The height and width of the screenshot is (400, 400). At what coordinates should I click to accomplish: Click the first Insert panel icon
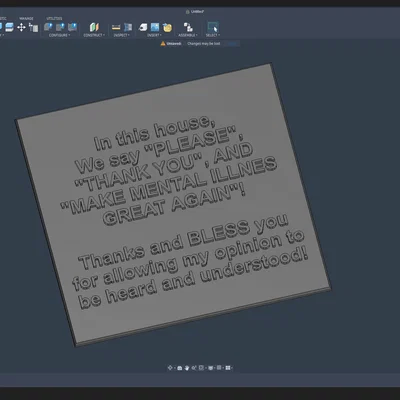pyautogui.click(x=143, y=27)
